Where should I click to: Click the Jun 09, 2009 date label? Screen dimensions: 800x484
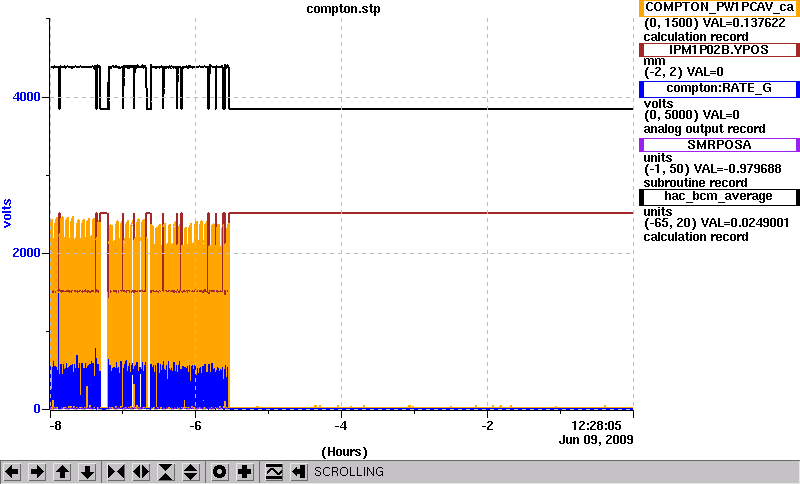(596, 440)
